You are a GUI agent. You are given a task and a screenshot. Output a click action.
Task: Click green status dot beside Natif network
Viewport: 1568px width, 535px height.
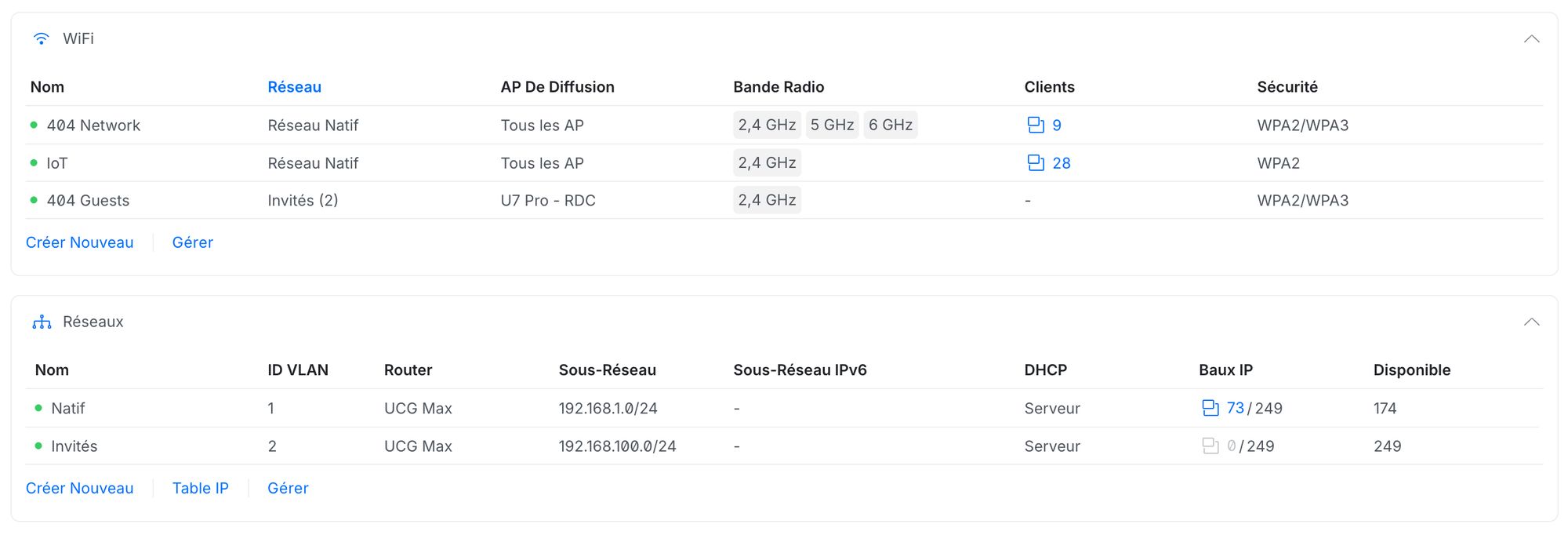pyautogui.click(x=38, y=408)
